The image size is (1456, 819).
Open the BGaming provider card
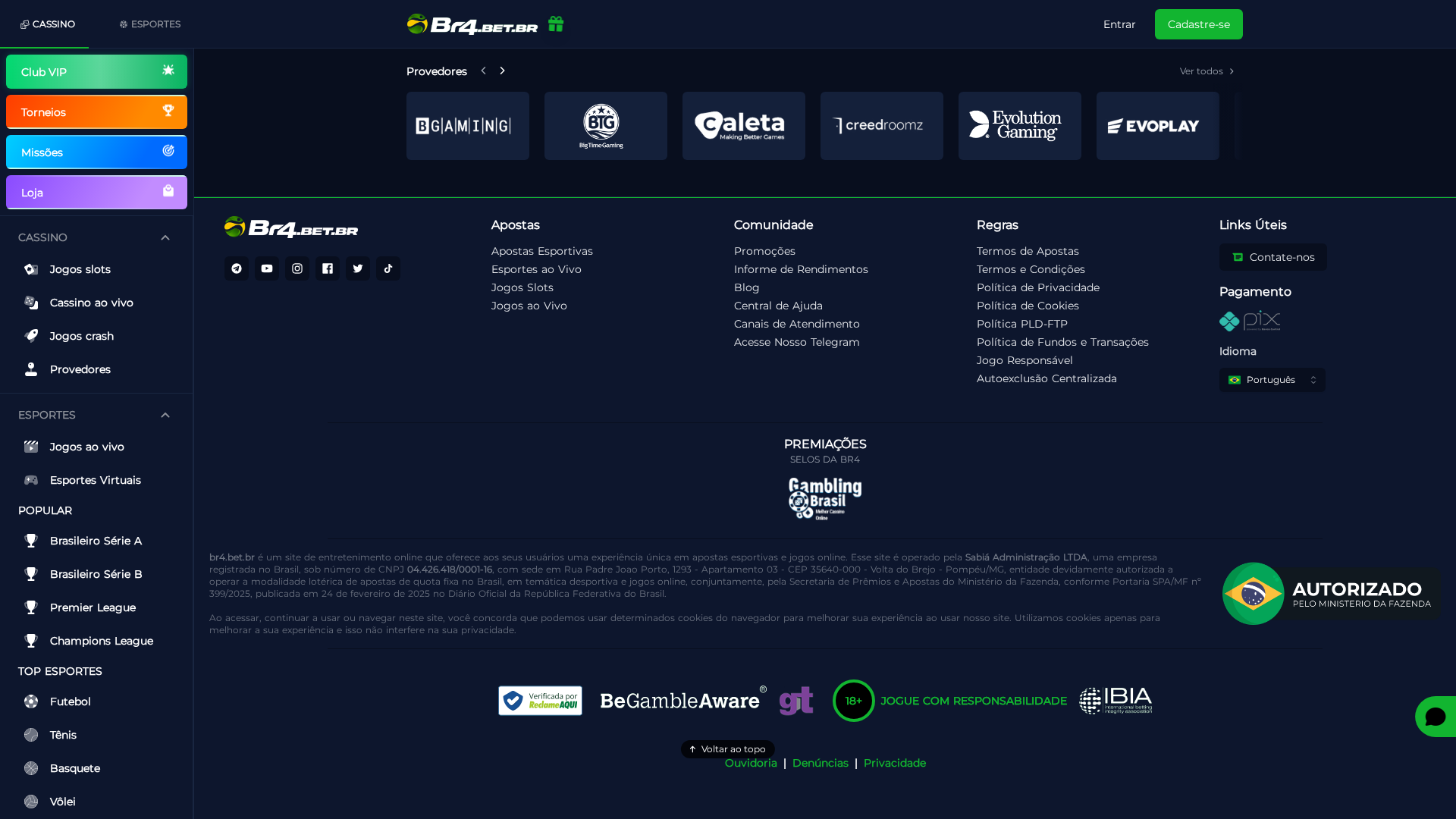tap(468, 126)
